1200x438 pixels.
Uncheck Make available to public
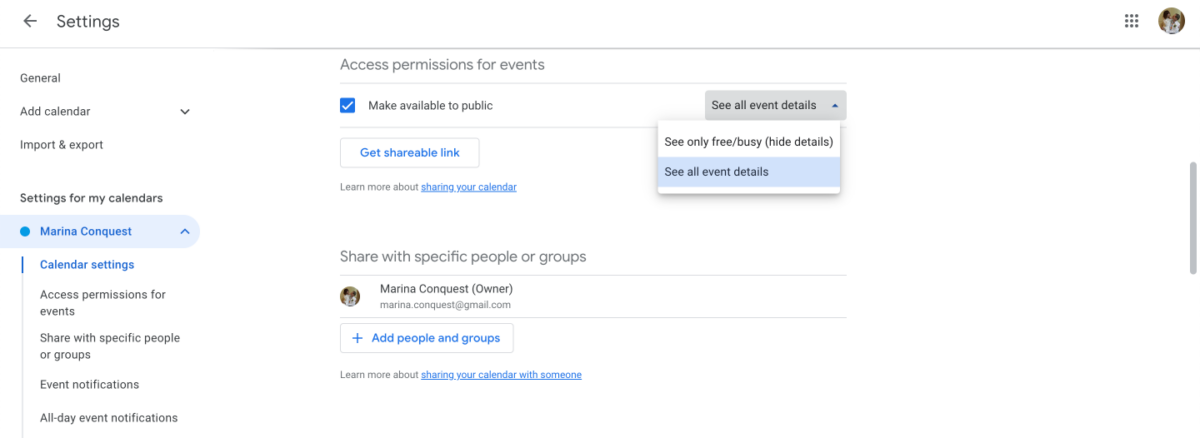(x=348, y=105)
